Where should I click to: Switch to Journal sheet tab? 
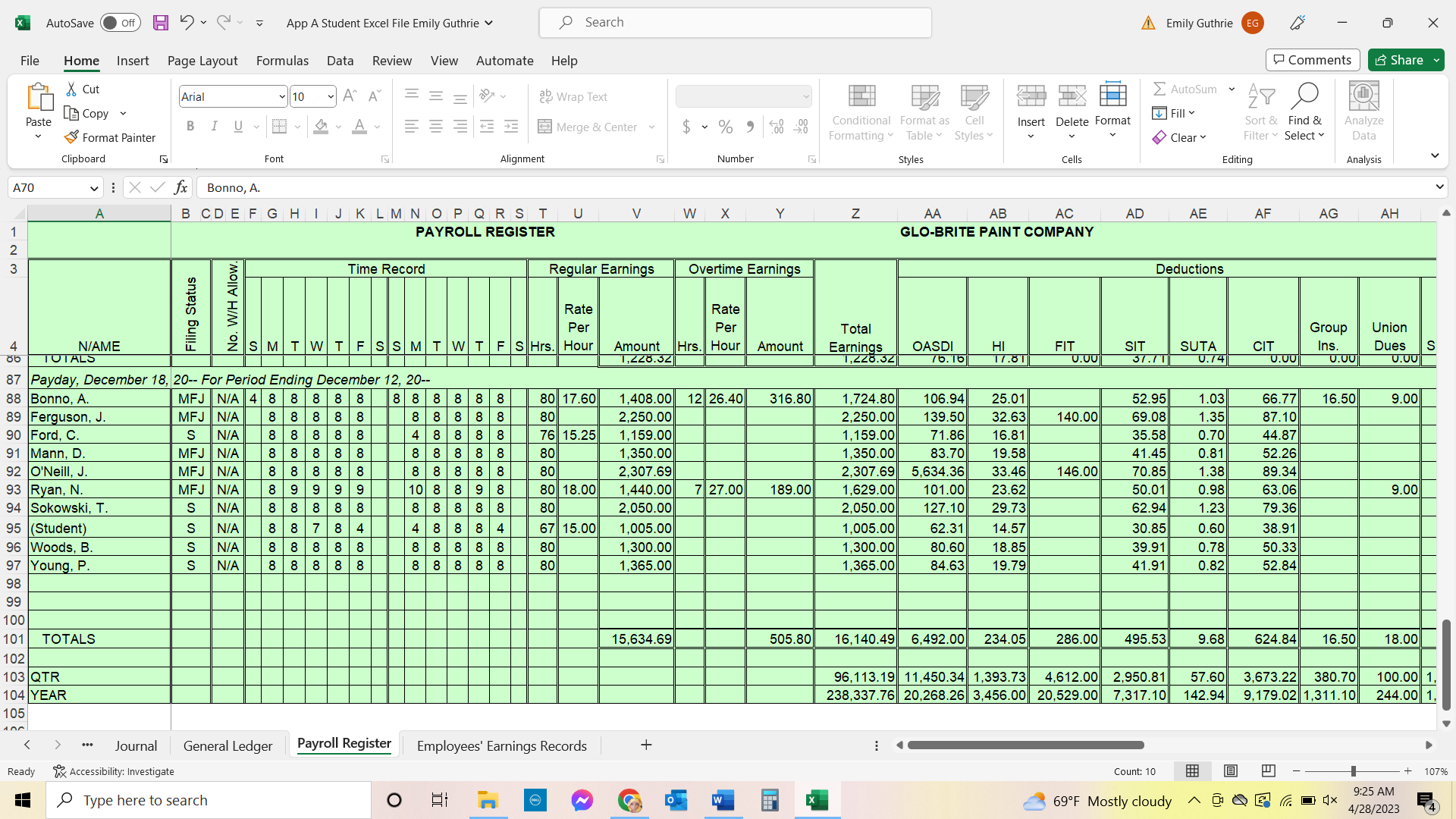(136, 746)
